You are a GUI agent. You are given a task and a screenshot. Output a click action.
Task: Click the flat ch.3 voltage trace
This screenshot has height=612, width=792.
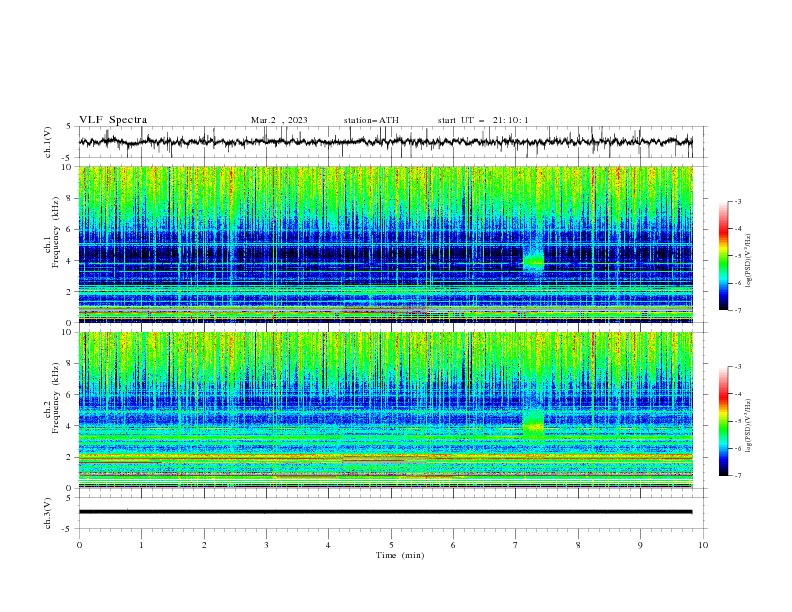pyautogui.click(x=385, y=512)
